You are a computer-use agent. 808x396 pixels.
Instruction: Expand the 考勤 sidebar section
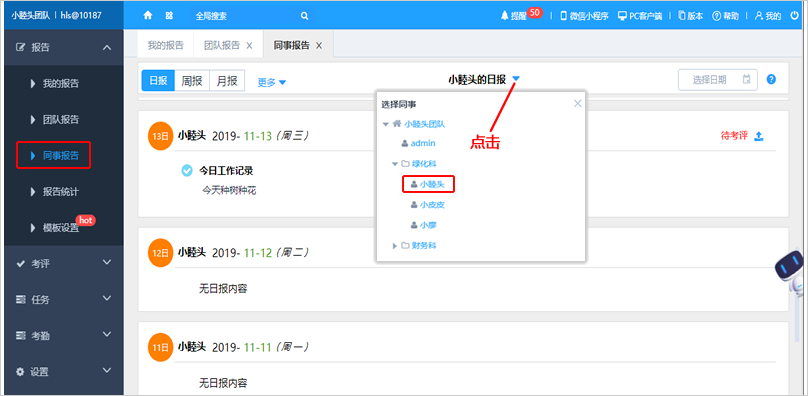coord(64,336)
